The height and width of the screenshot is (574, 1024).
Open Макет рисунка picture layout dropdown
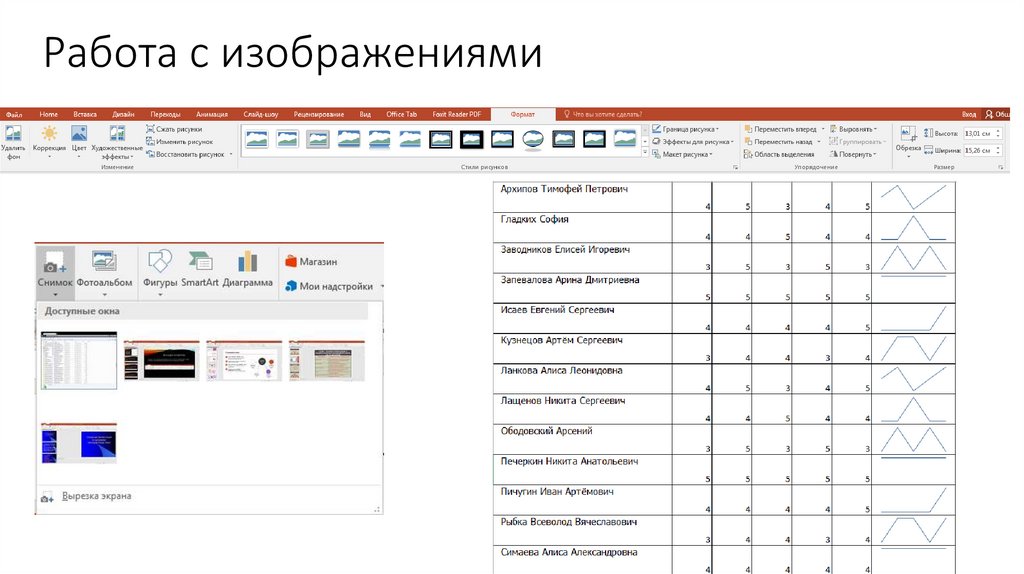click(x=682, y=154)
